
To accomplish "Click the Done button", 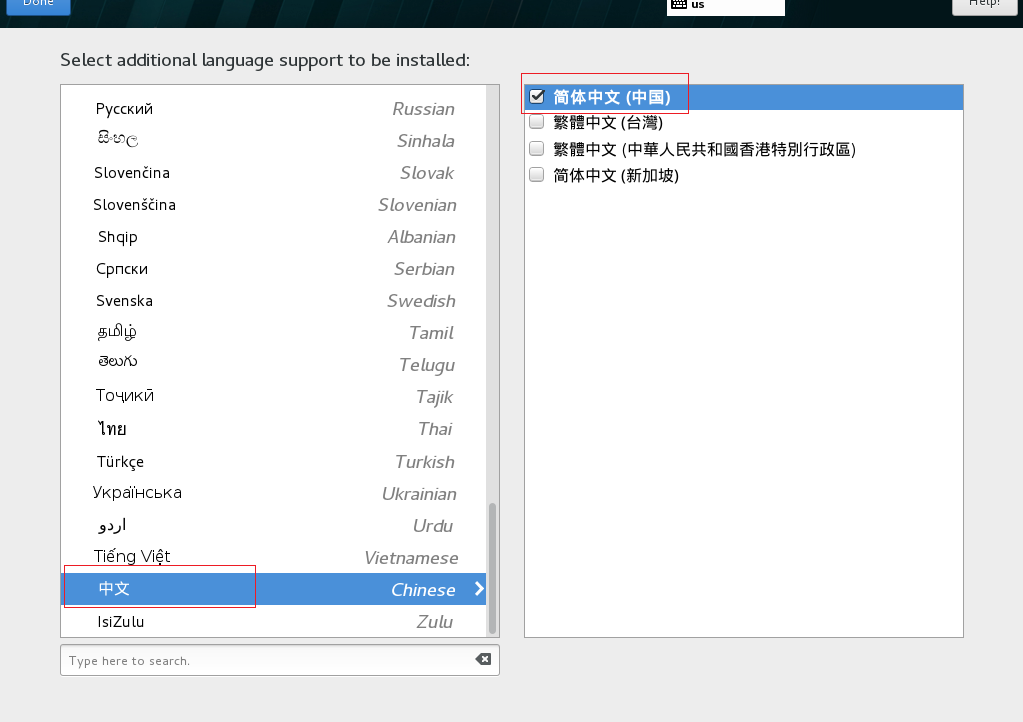I will pos(38,5).
